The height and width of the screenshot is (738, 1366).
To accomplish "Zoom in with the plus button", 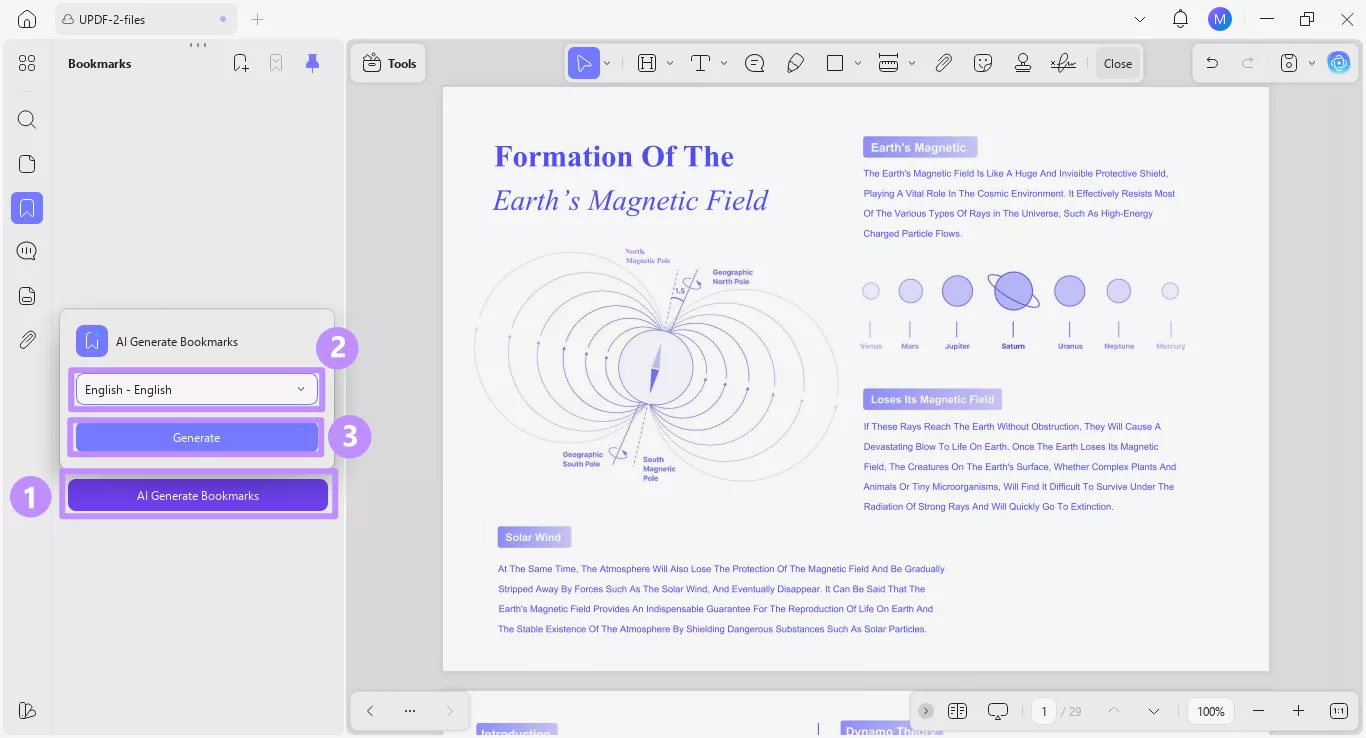I will [x=1298, y=711].
